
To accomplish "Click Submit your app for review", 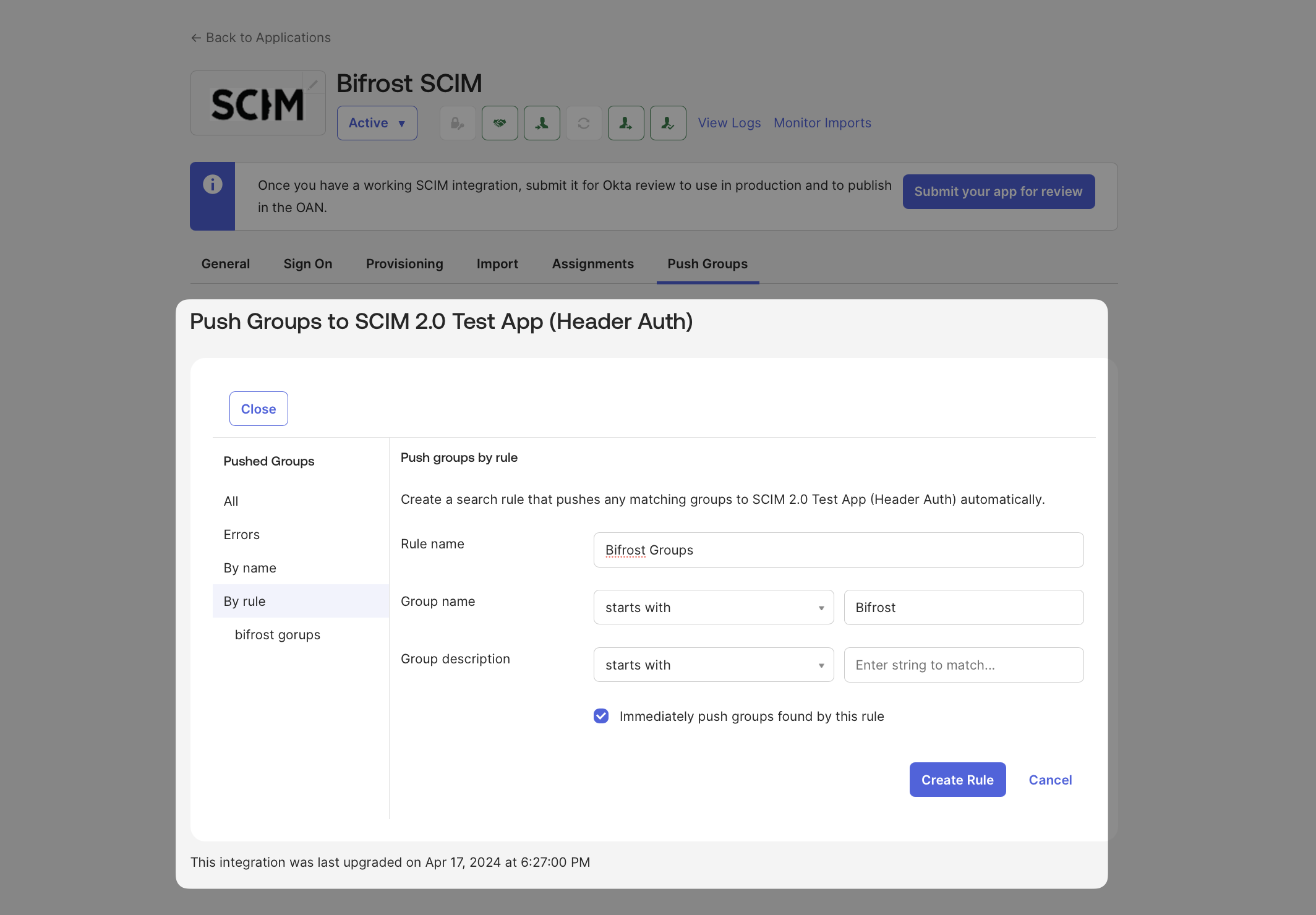I will click(999, 192).
